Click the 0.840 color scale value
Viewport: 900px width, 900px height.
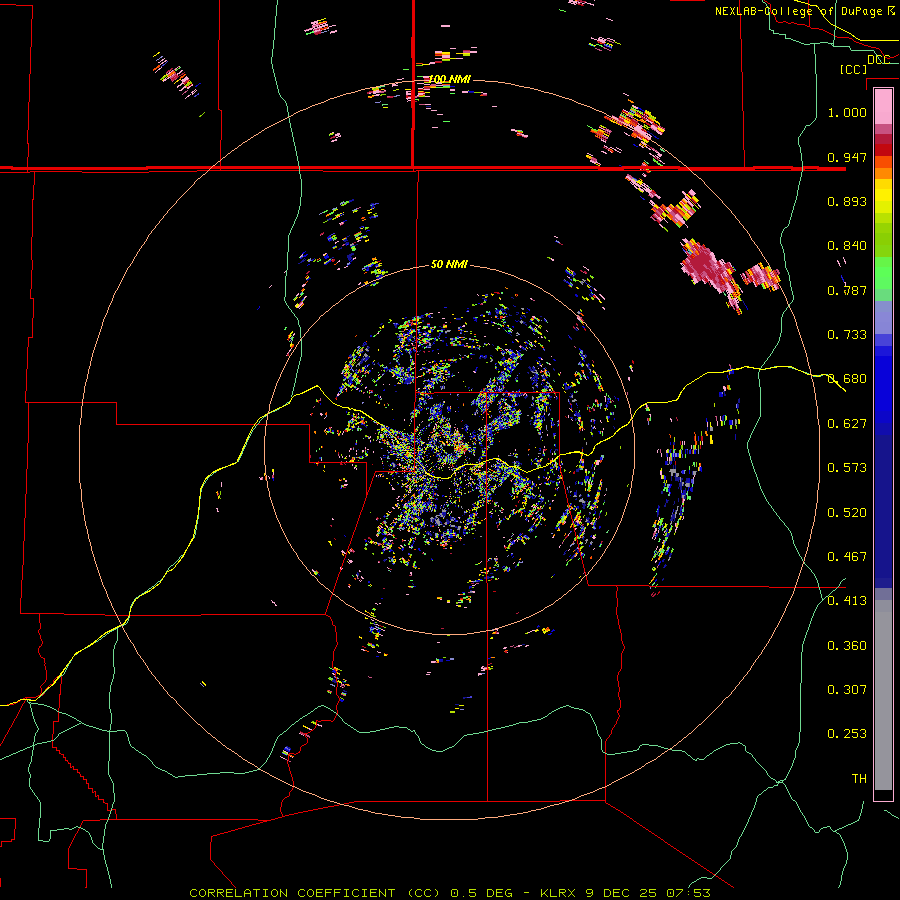point(847,246)
